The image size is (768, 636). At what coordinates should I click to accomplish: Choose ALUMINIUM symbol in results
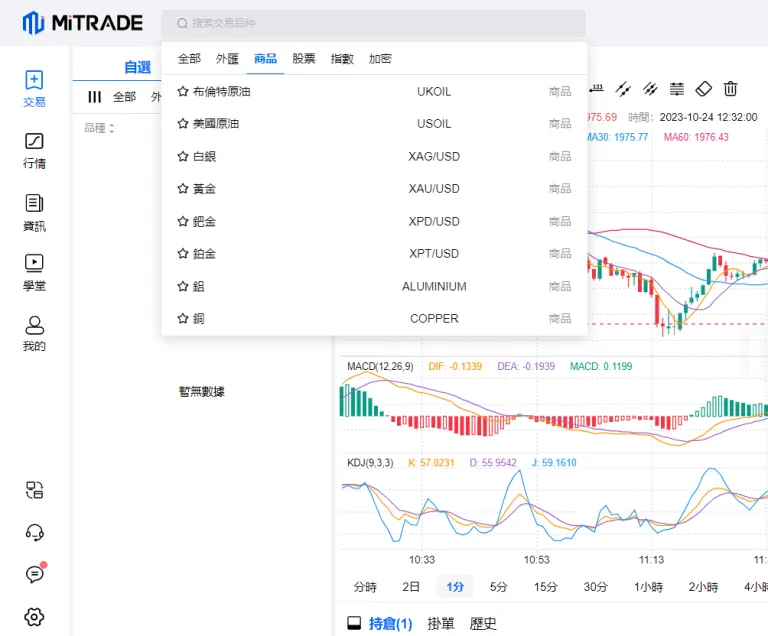click(434, 286)
